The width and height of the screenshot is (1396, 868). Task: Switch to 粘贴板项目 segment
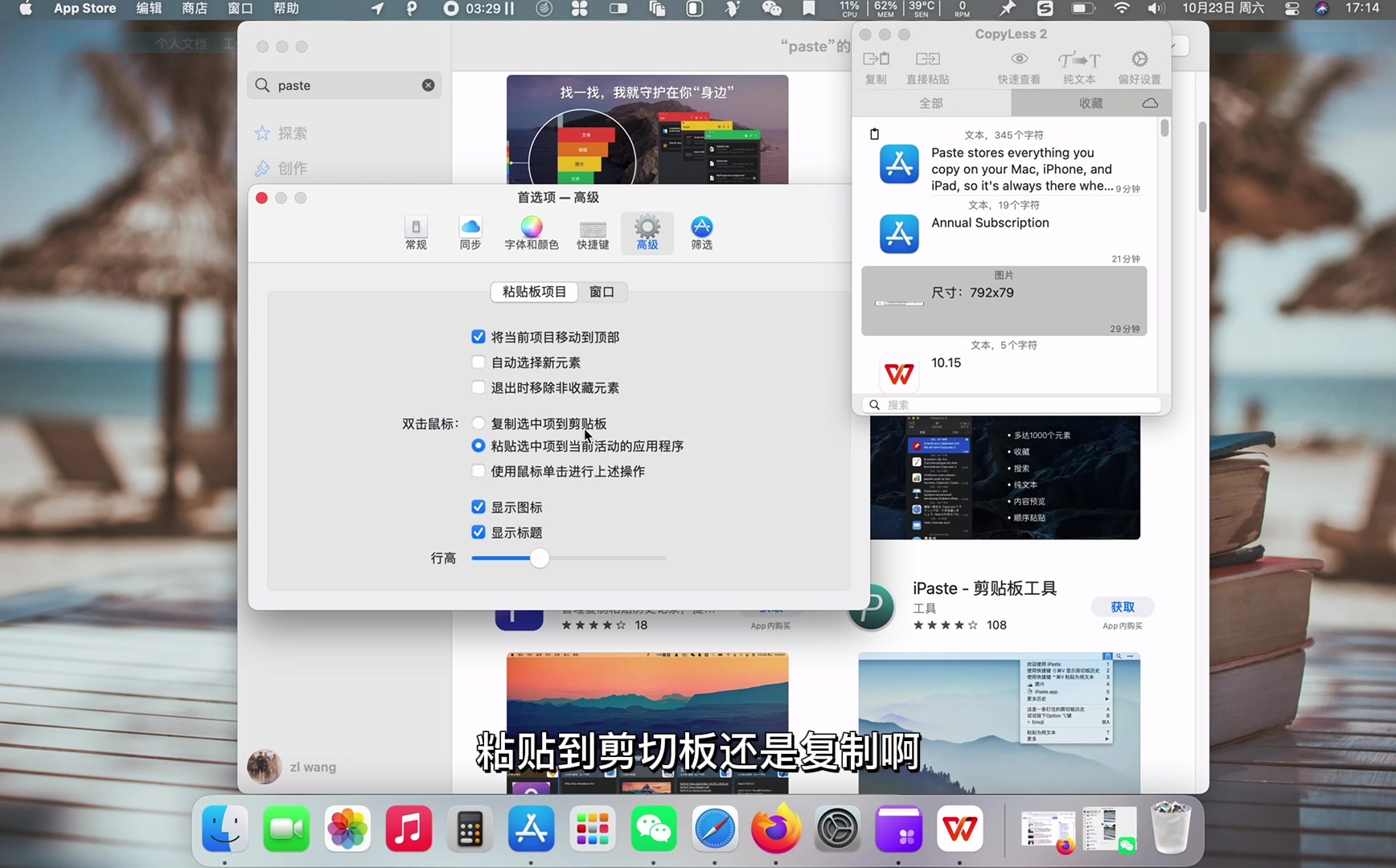click(x=534, y=292)
